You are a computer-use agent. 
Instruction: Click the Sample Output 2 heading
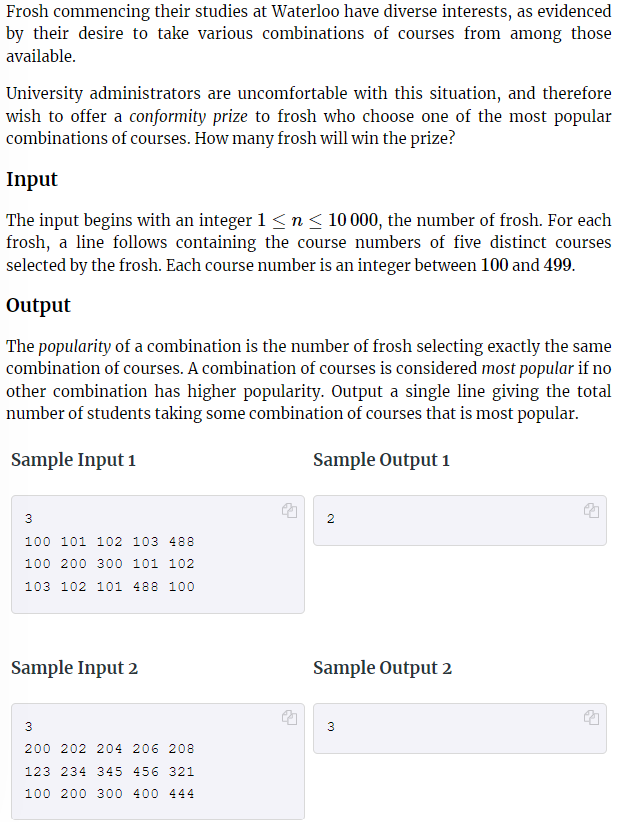382,668
